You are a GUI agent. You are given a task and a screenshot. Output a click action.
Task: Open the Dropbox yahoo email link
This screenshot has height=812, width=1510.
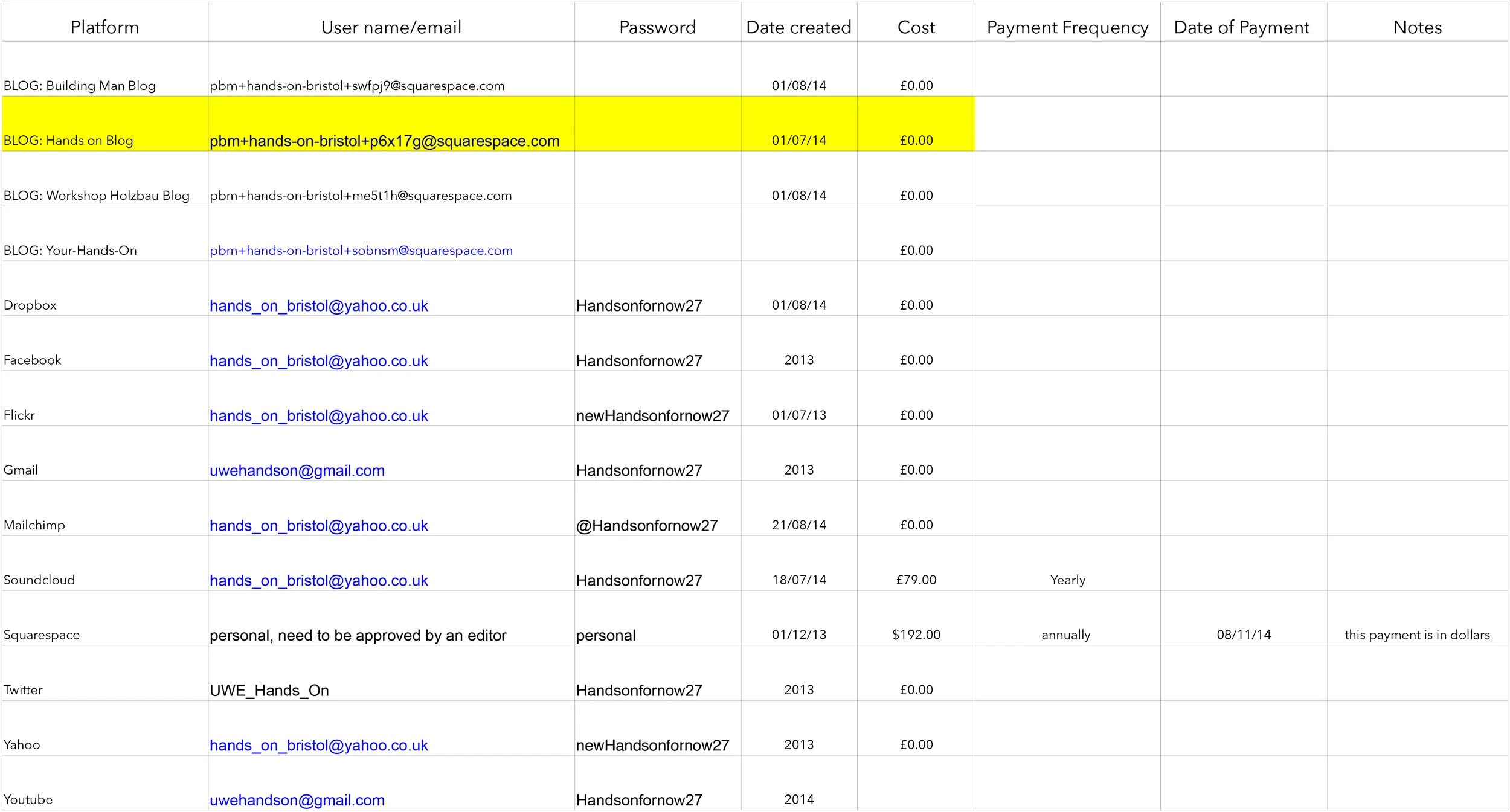point(318,306)
